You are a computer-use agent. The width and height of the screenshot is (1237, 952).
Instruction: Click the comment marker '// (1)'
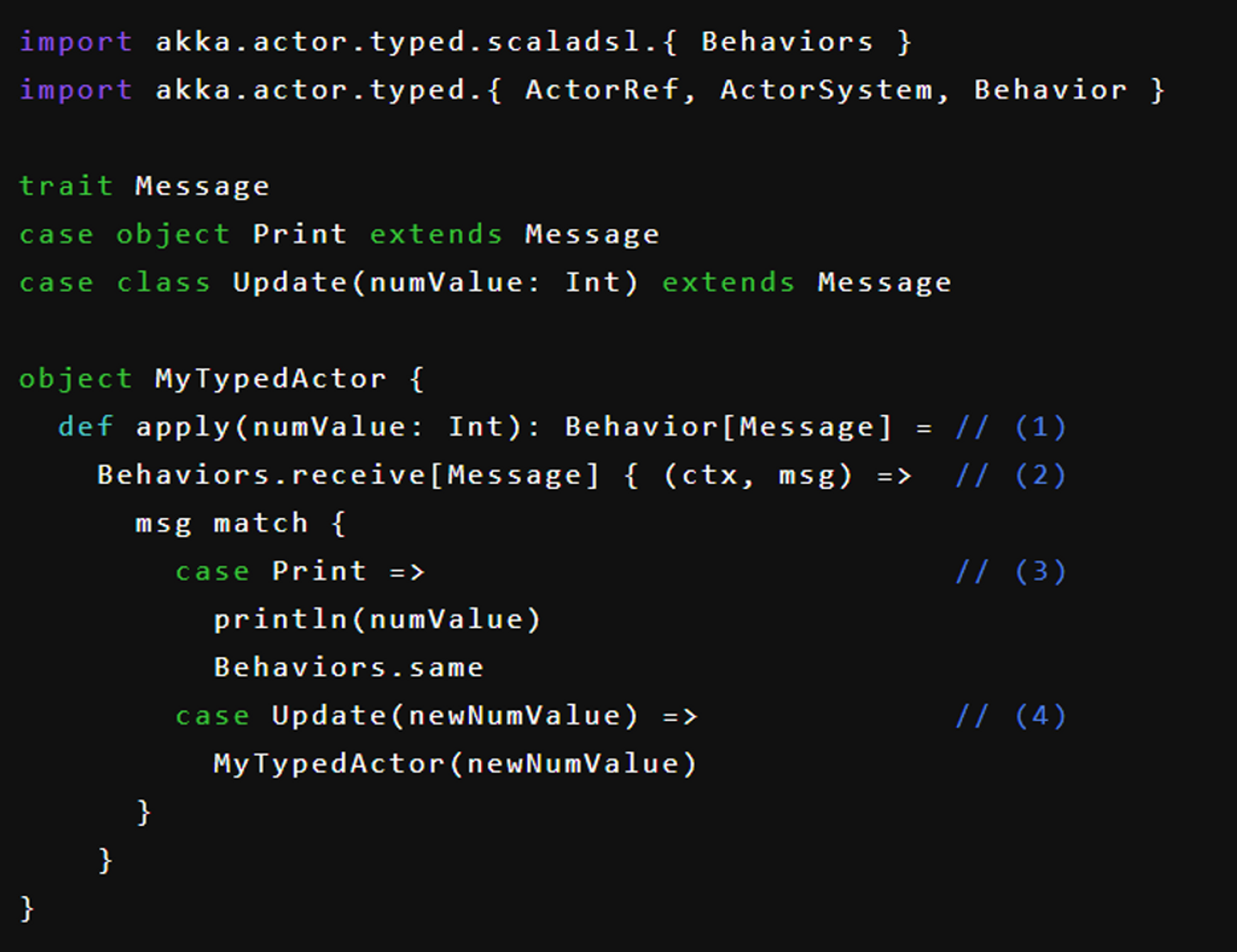[x=1010, y=426]
